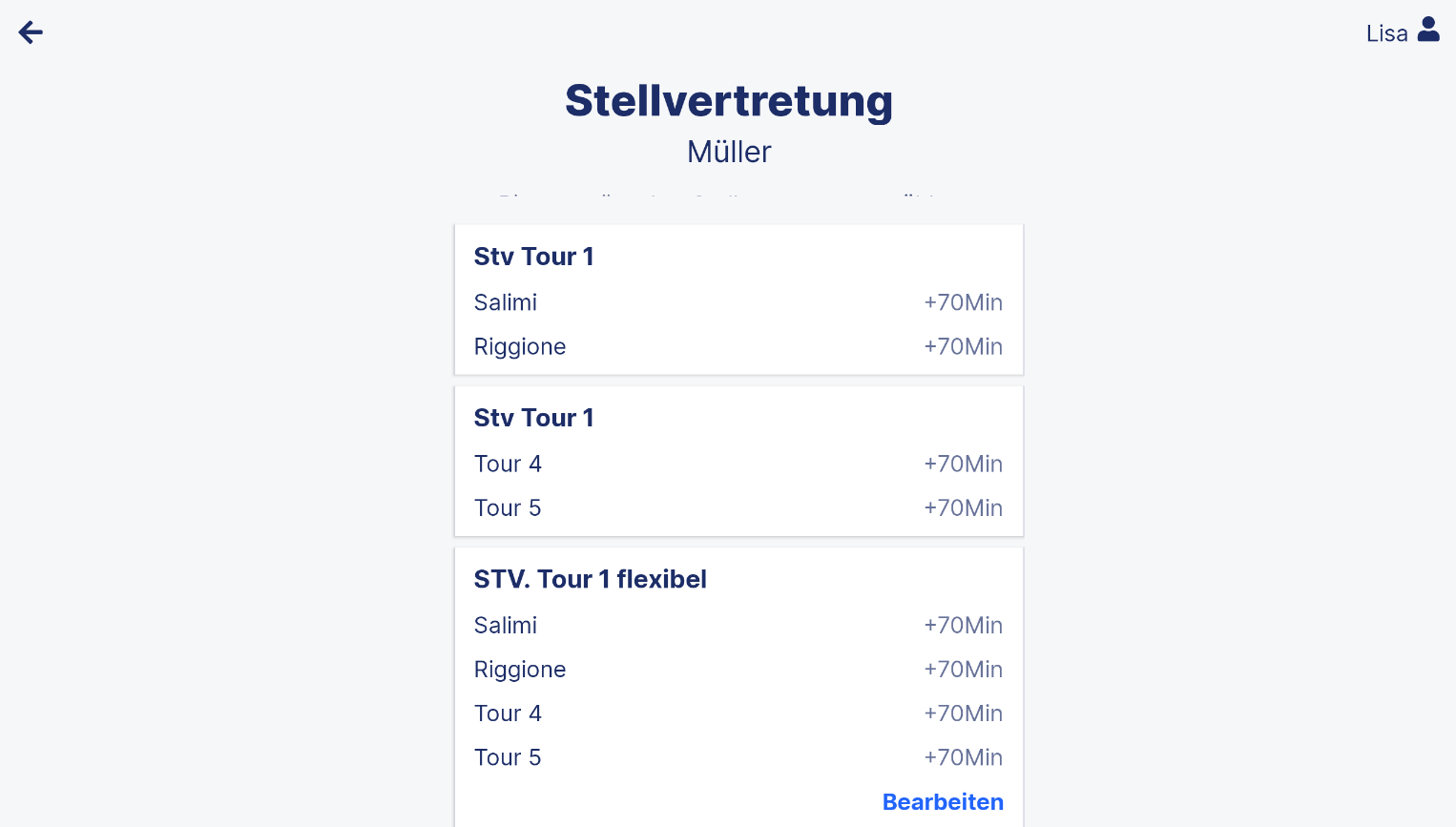Select Salimi in the flexibel card
The width and height of the screenshot is (1456, 827).
[x=506, y=625]
